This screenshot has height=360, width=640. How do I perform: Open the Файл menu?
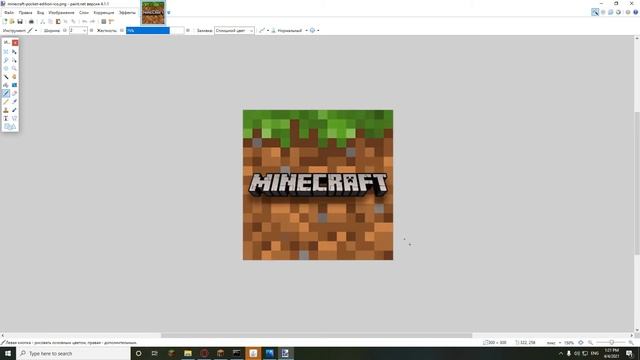click(x=9, y=13)
